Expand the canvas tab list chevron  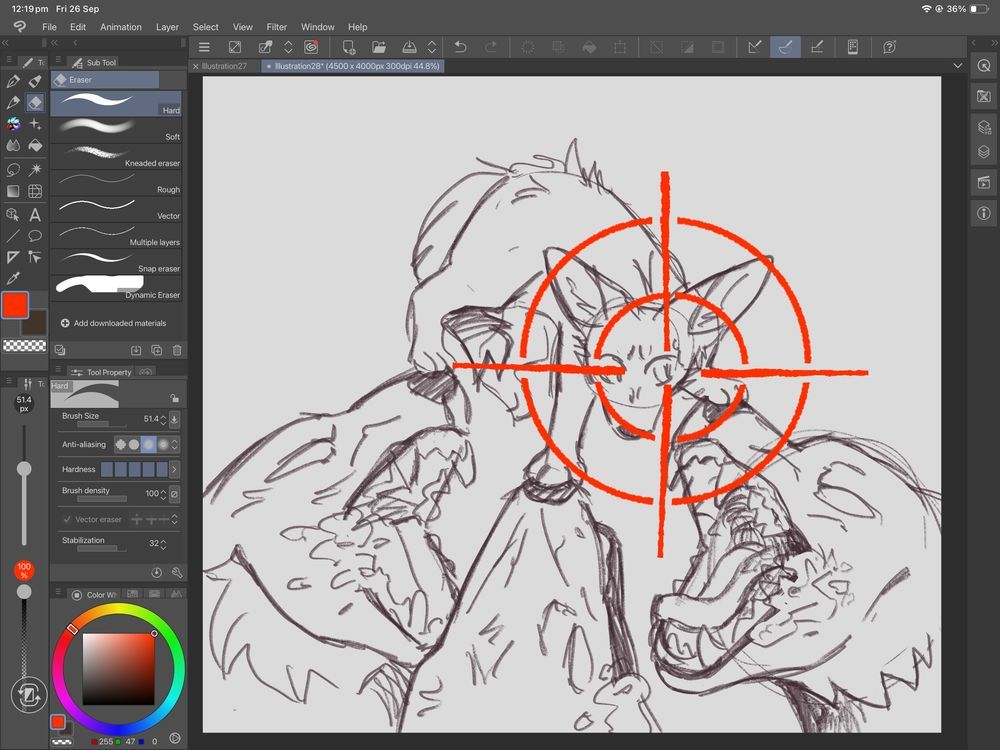[x=957, y=66]
